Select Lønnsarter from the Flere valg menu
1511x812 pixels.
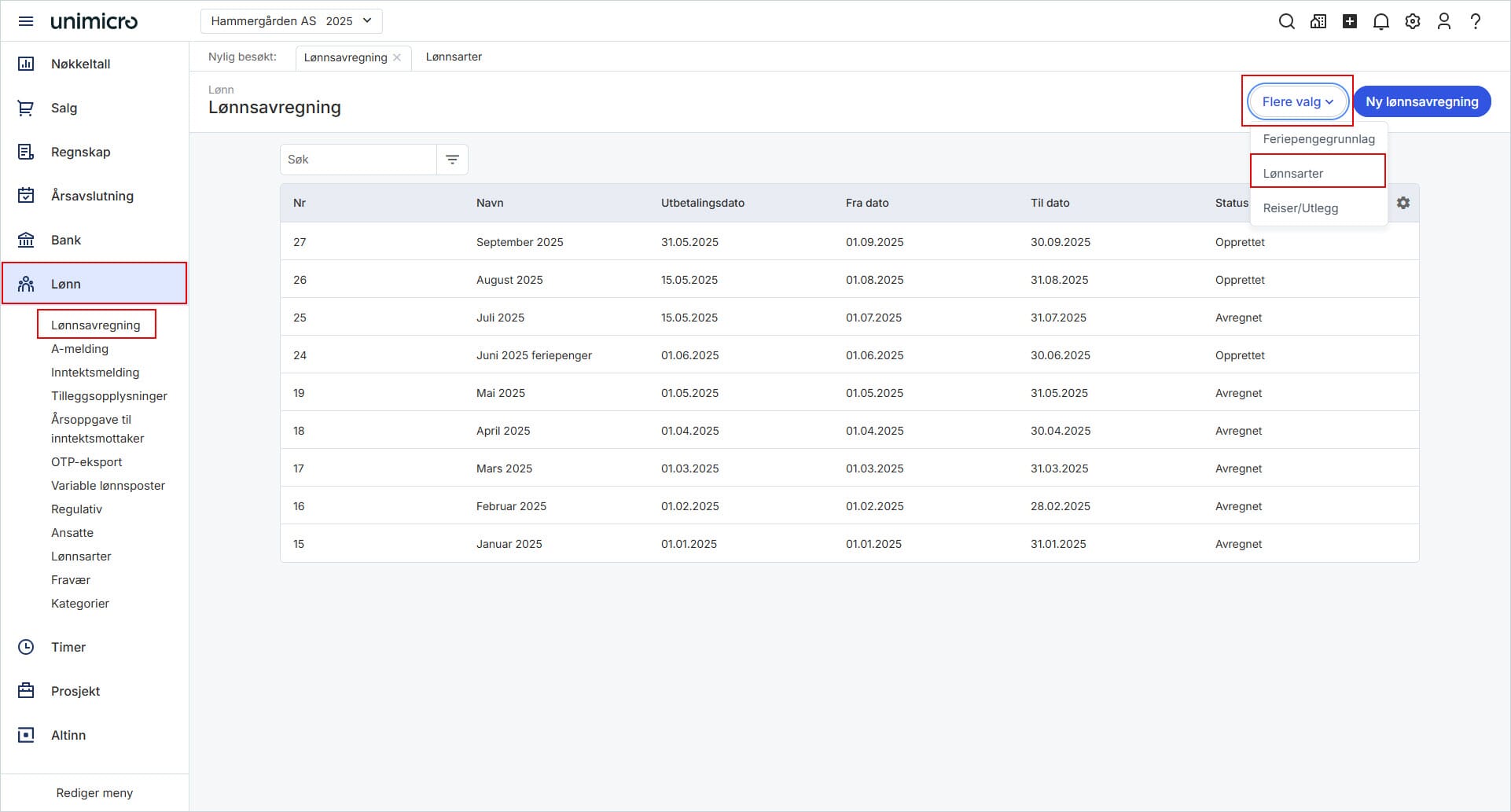1293,174
